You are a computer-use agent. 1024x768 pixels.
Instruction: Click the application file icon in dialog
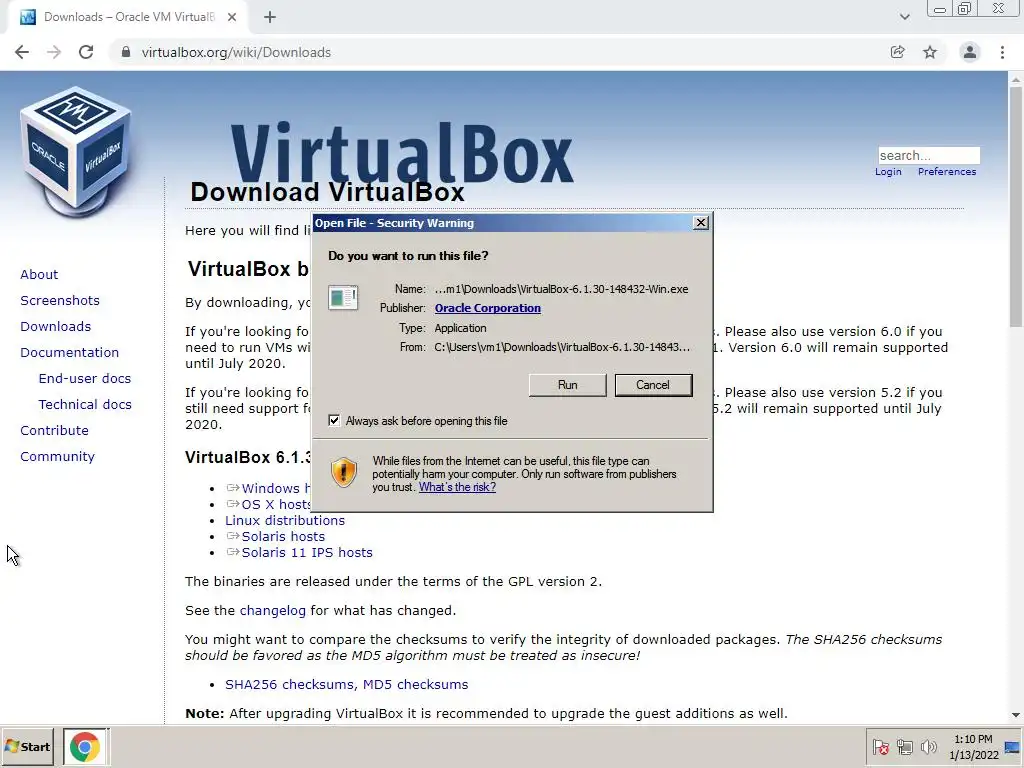tap(343, 298)
